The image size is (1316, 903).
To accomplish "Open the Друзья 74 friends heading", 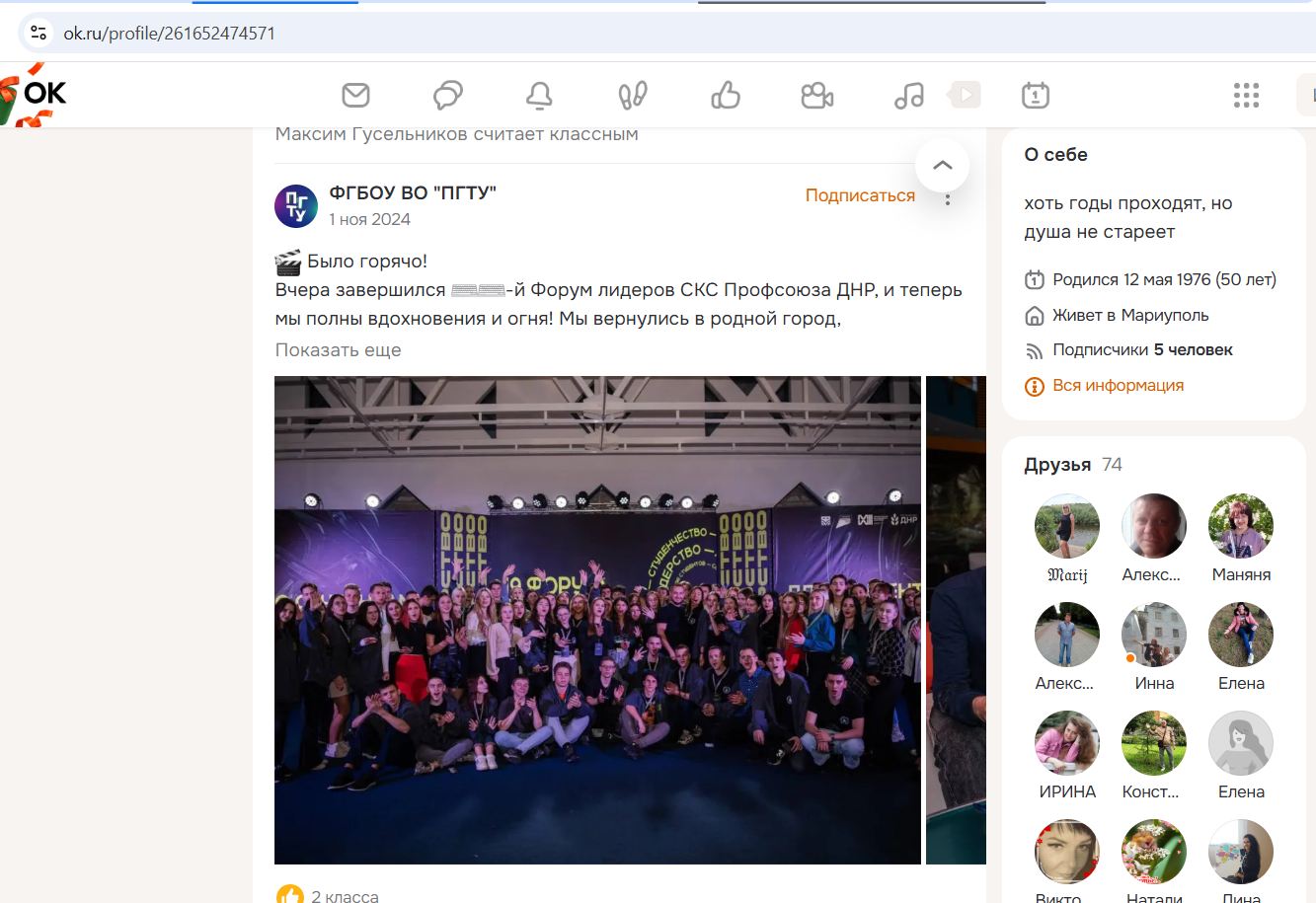I will (1073, 464).
